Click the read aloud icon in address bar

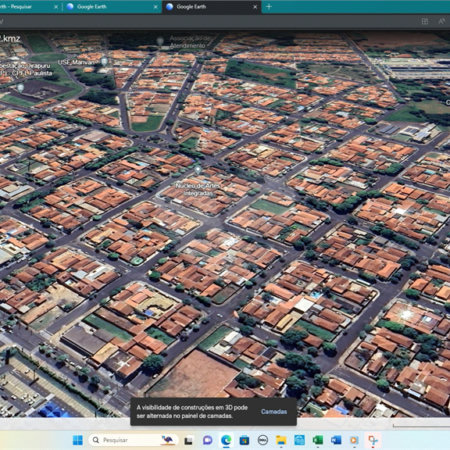click(442, 21)
